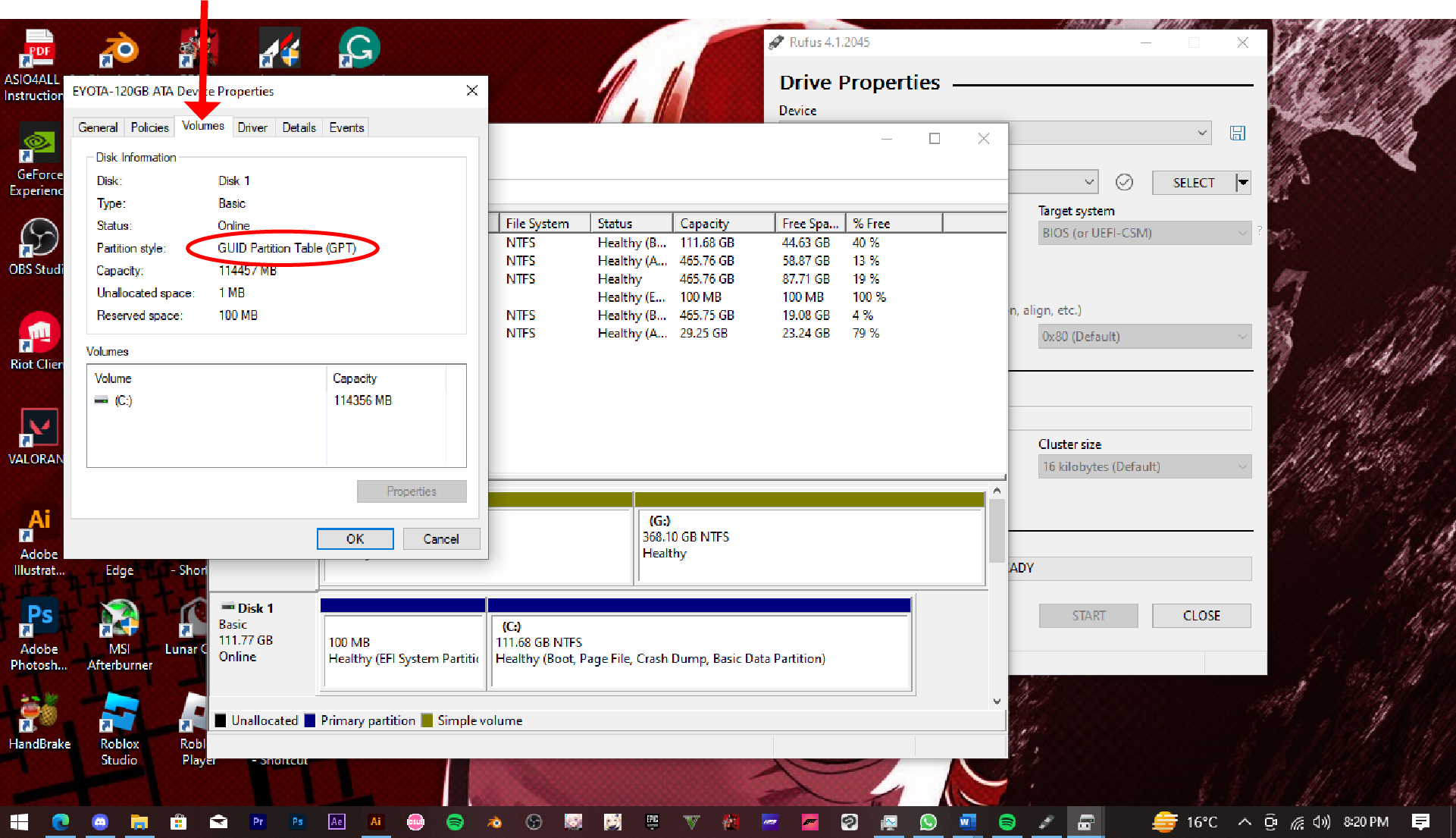The image size is (1456, 838).
Task: Switch to the General tab
Action: (98, 127)
